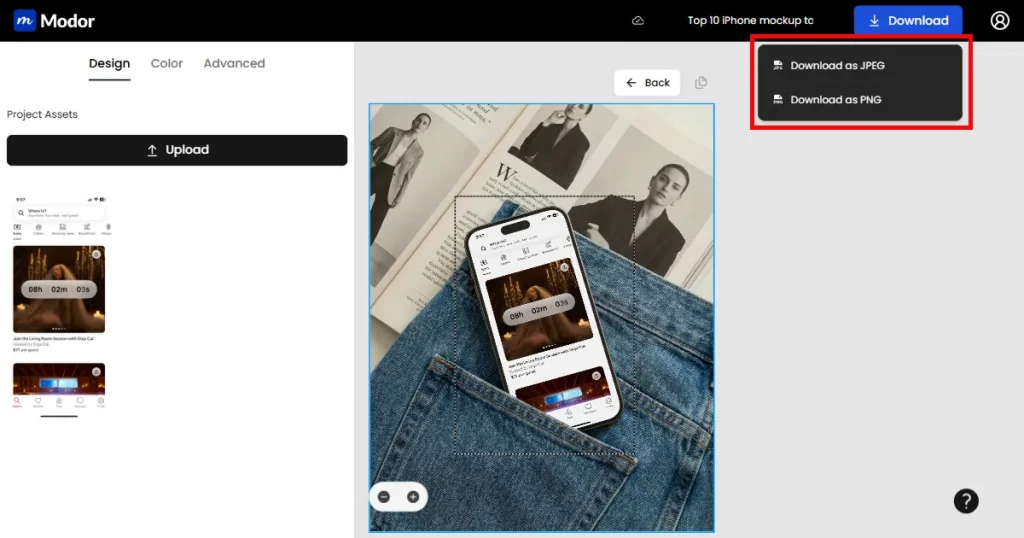This screenshot has width=1024, height=538.
Task: Choose Download as JPEG
Action: (x=837, y=66)
